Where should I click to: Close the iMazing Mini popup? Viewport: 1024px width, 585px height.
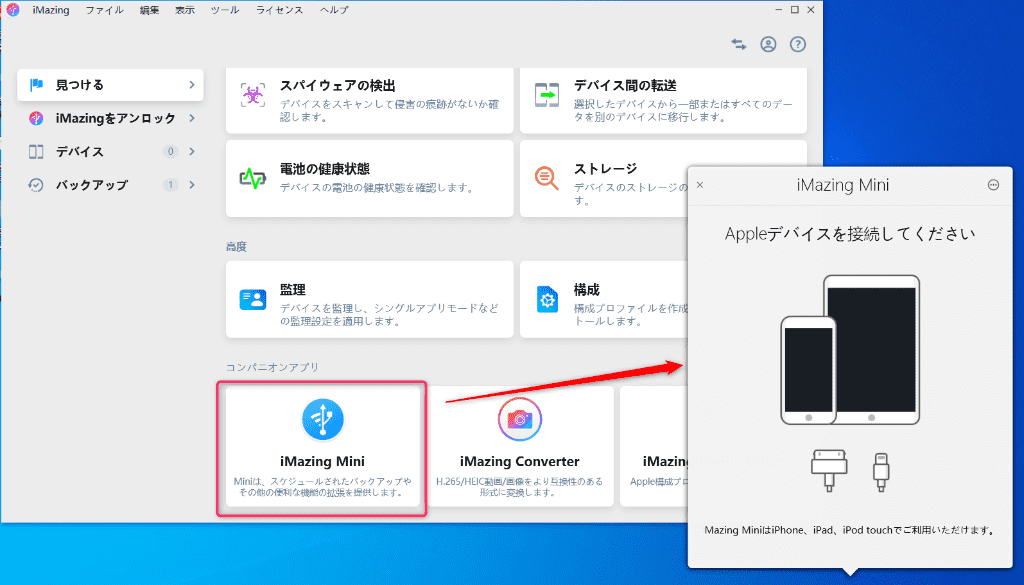(x=700, y=185)
